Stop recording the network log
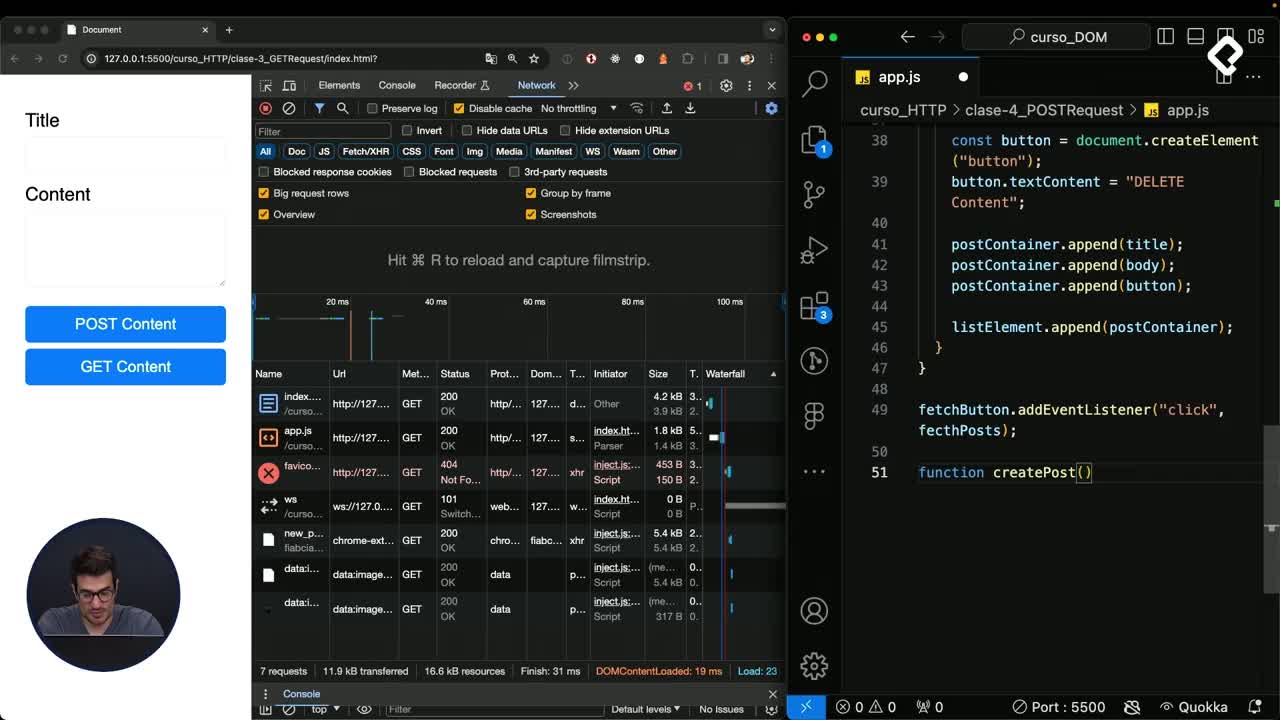 coord(265,108)
